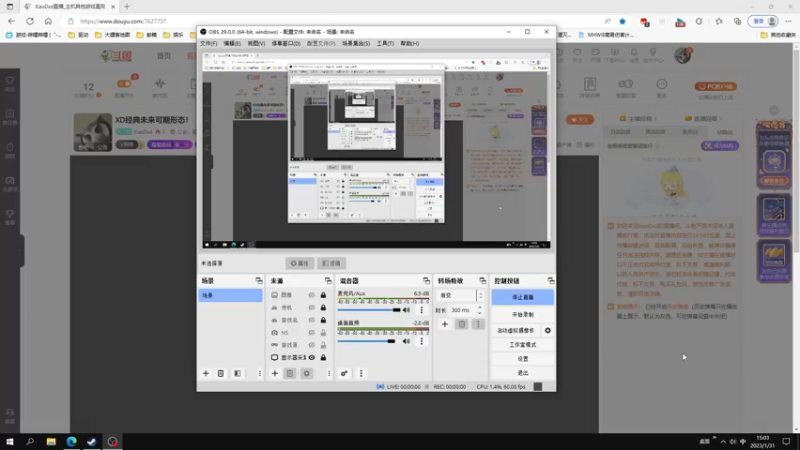Open the Help(H) menu in OBS
The height and width of the screenshot is (450, 800).
click(410, 43)
